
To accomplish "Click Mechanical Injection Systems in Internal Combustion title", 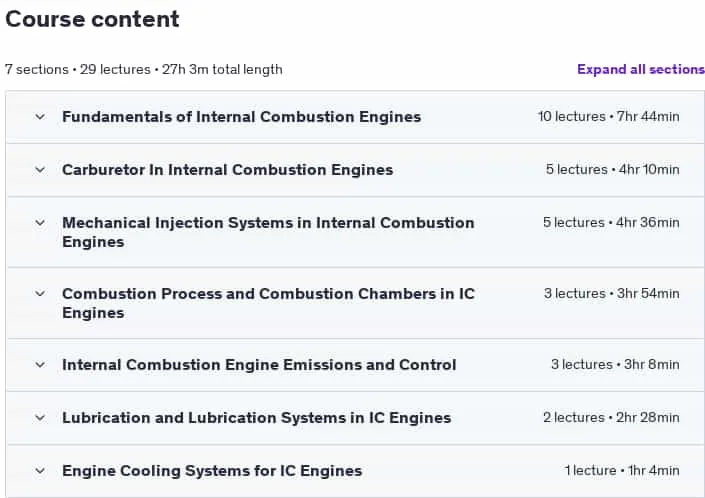I will (x=268, y=232).
